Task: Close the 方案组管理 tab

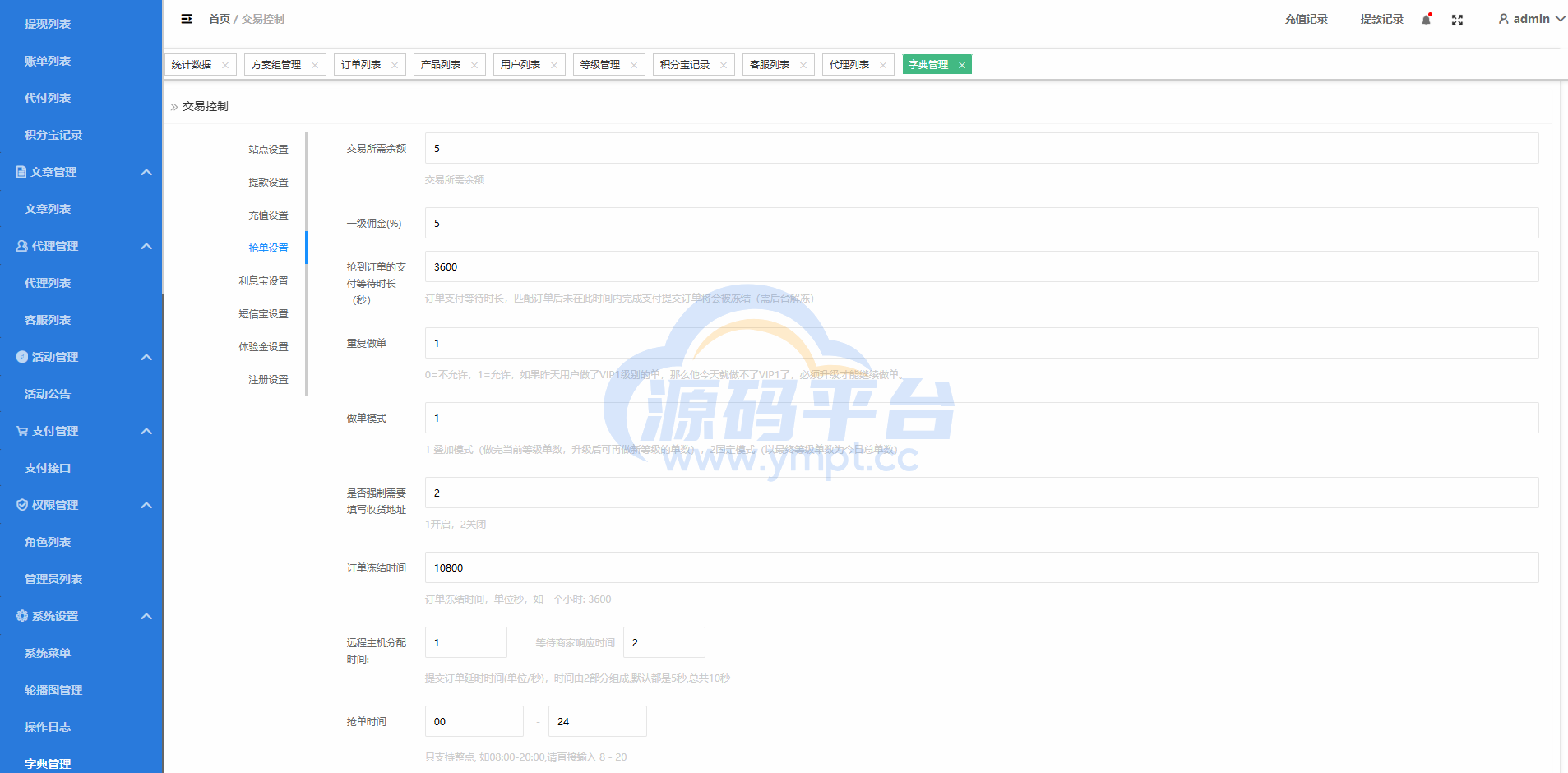Action: [x=314, y=65]
